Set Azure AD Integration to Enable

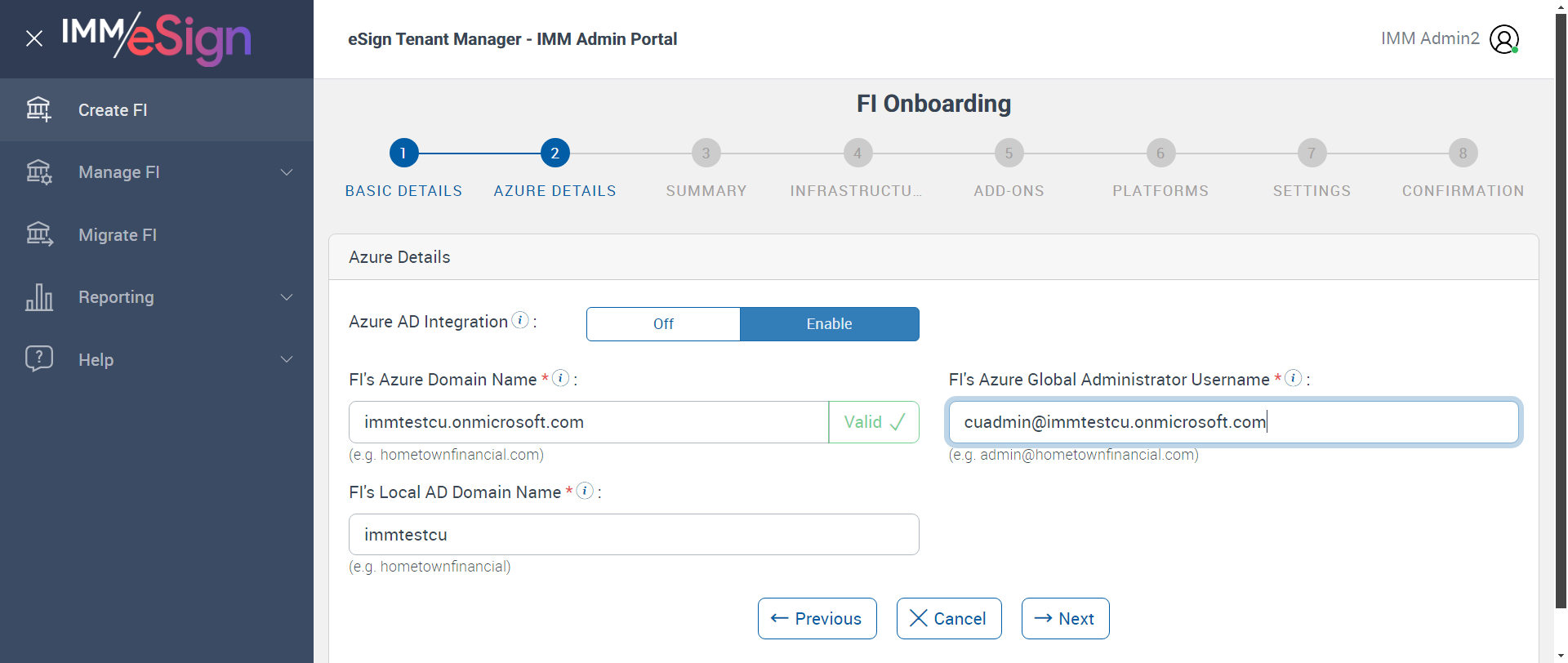(x=829, y=324)
